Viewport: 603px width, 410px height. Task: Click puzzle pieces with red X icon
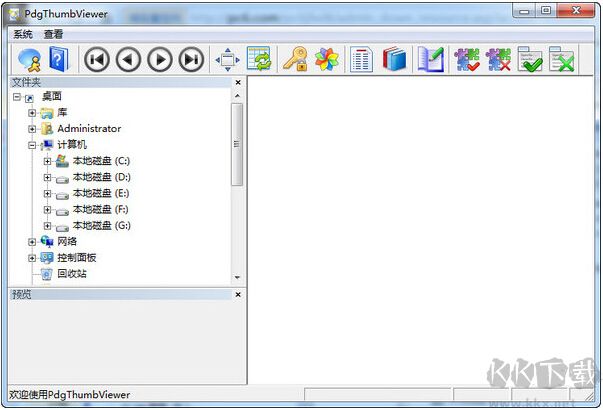point(498,60)
